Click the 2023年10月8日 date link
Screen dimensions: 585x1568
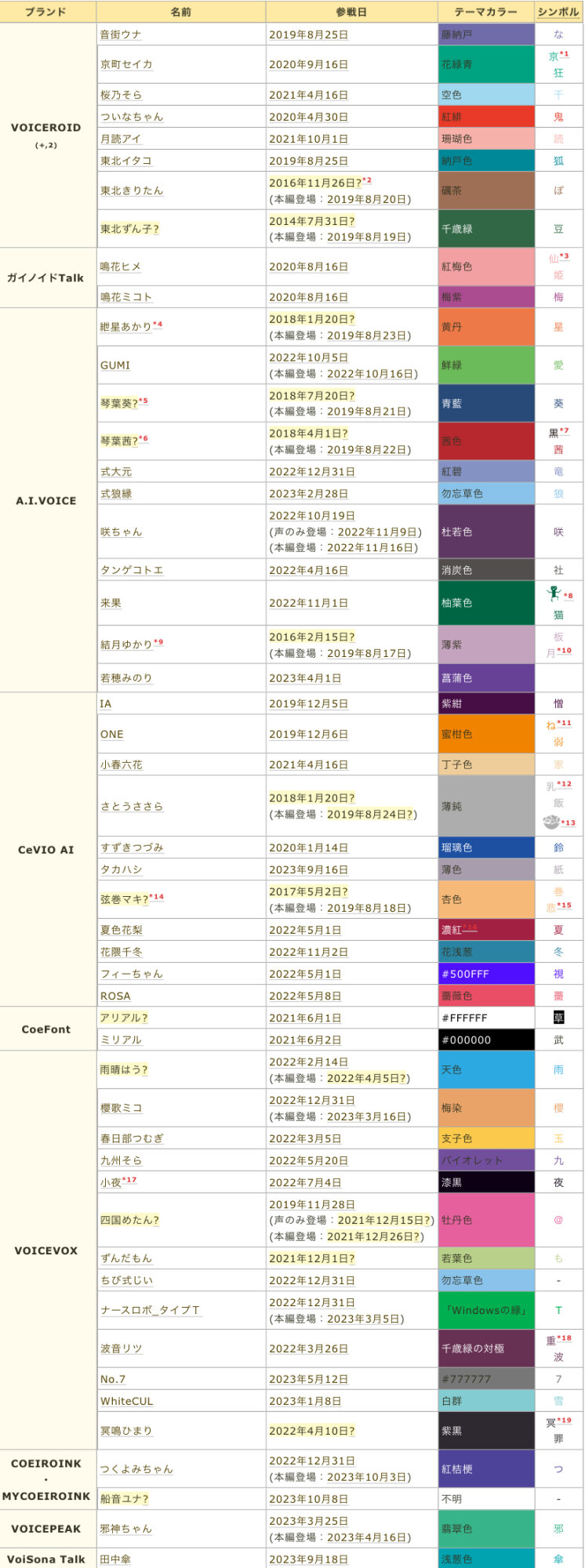308,1499
